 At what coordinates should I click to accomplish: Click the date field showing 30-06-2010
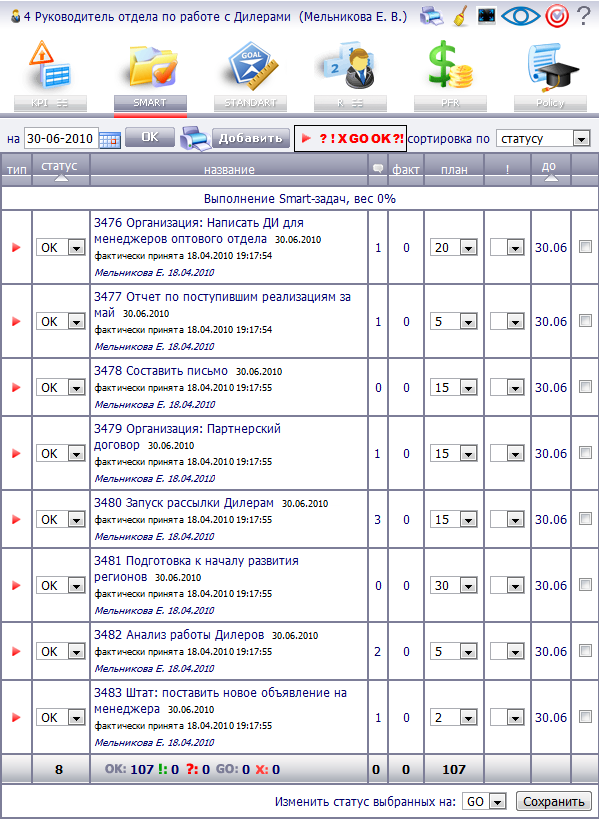point(61,139)
